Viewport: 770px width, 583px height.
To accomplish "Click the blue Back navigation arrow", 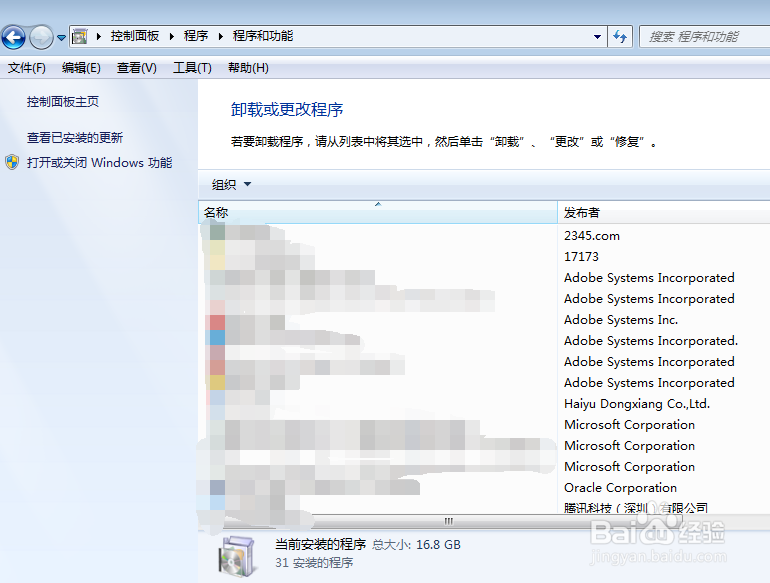I will tap(13, 37).
